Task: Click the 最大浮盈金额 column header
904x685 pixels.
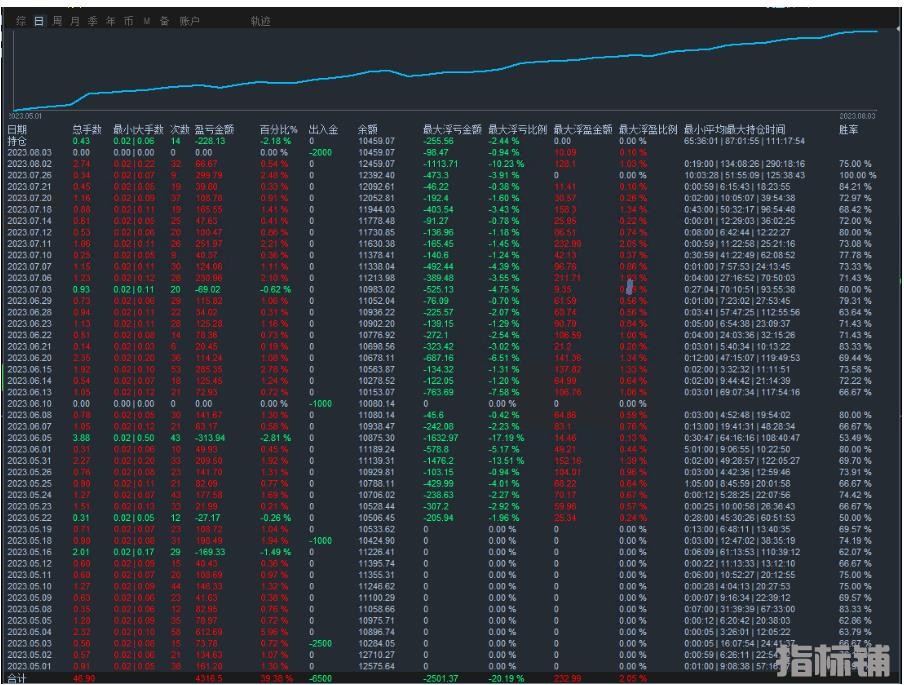Action: pos(582,129)
